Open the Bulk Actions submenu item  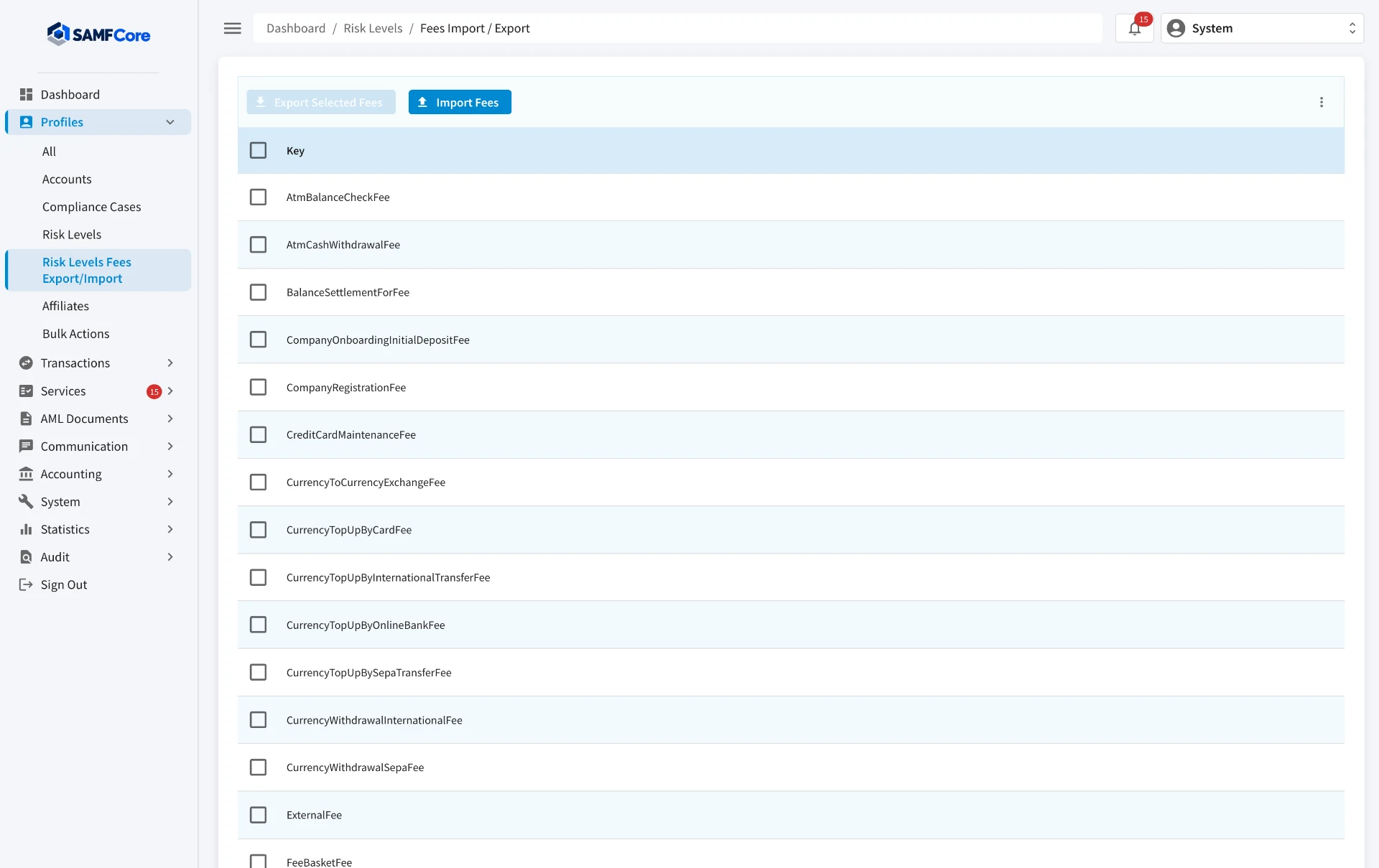(75, 334)
